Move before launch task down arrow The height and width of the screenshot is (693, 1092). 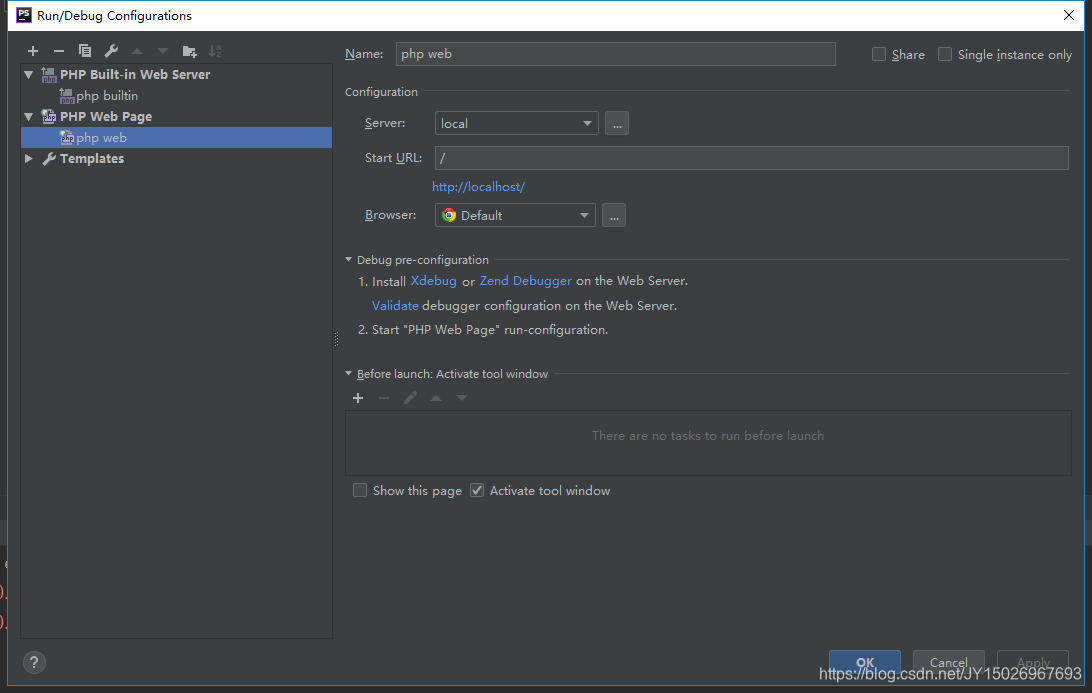click(x=462, y=398)
